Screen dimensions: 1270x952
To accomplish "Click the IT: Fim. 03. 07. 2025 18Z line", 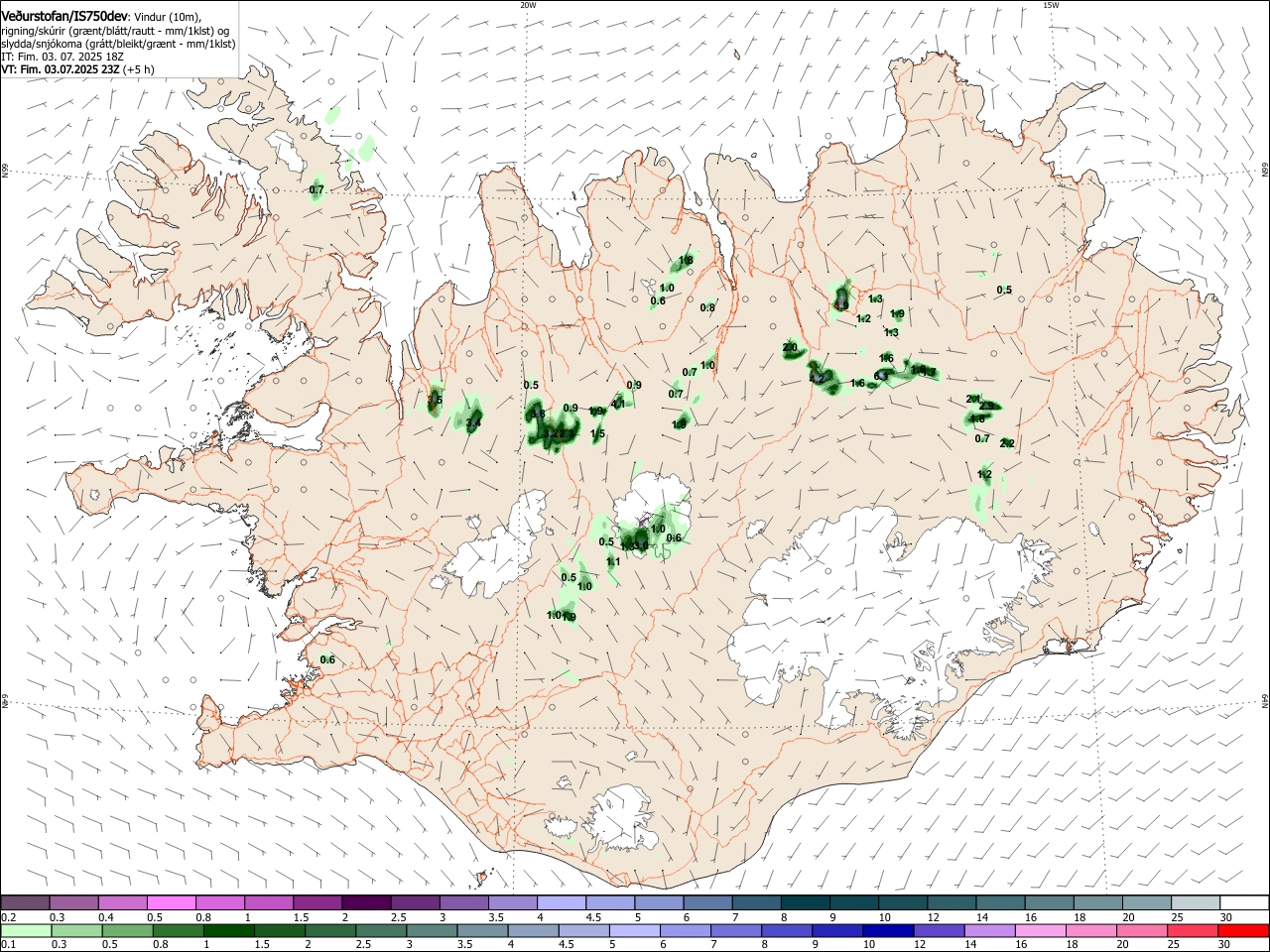I will (x=63, y=58).
